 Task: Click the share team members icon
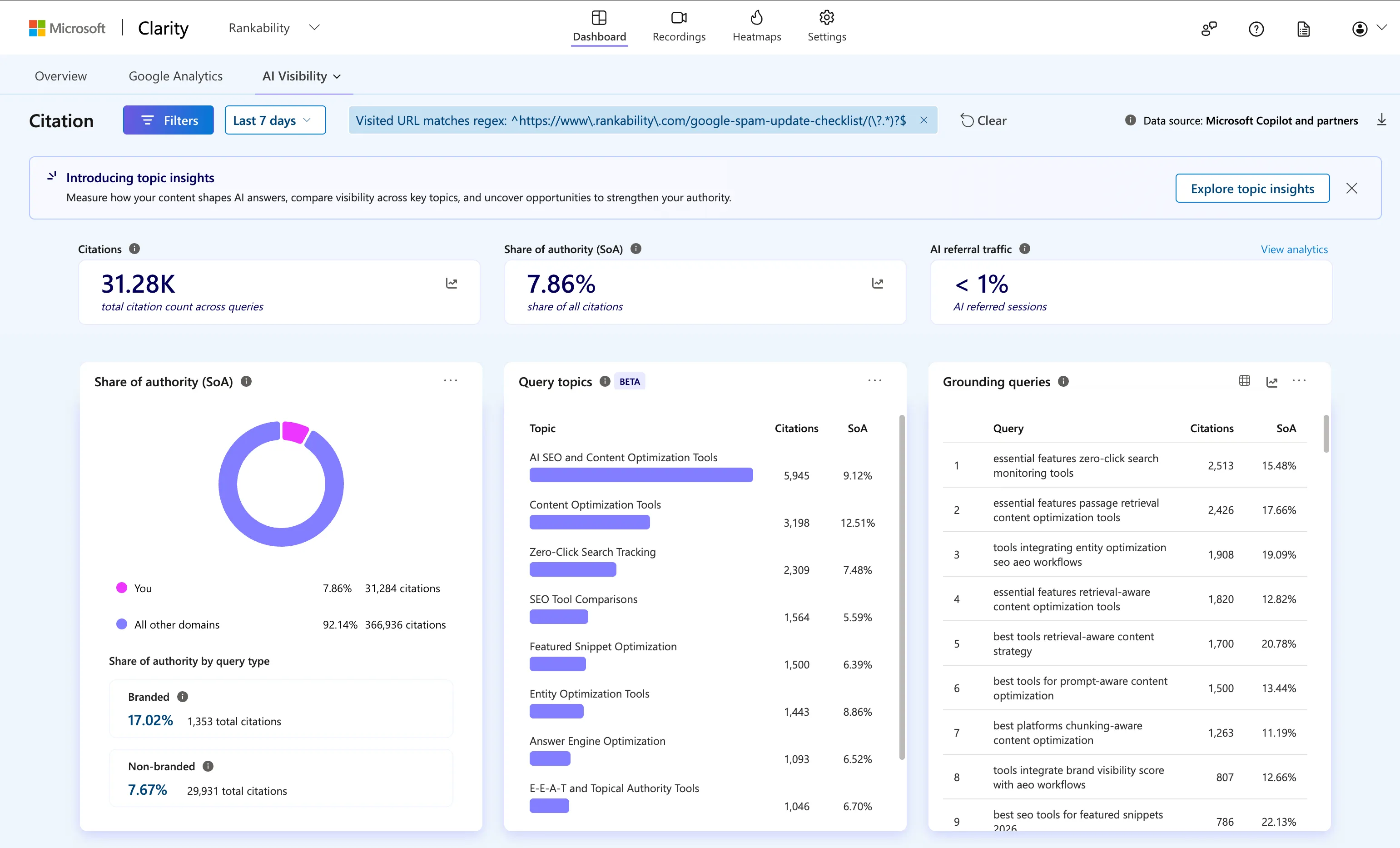tap(1209, 29)
